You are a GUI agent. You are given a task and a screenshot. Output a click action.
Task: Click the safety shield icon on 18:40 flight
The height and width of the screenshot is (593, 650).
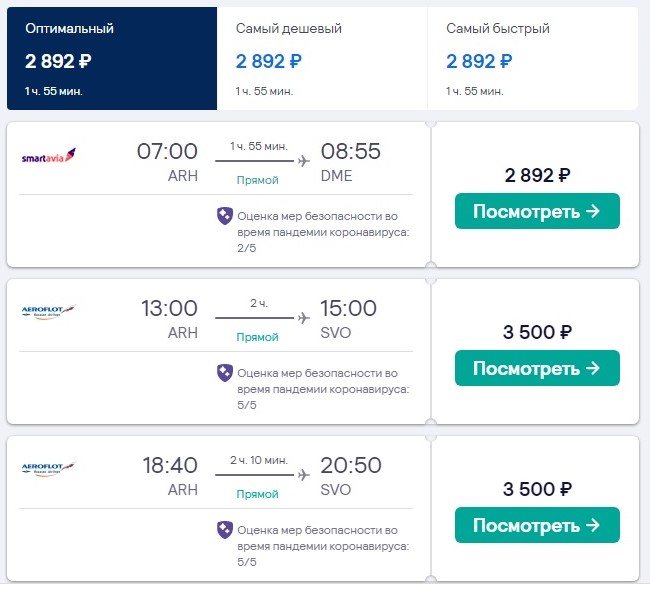[x=225, y=530]
